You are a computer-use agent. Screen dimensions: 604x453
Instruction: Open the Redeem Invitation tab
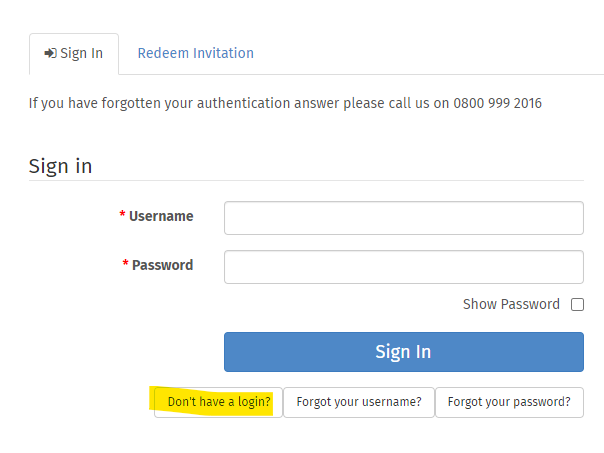[196, 53]
